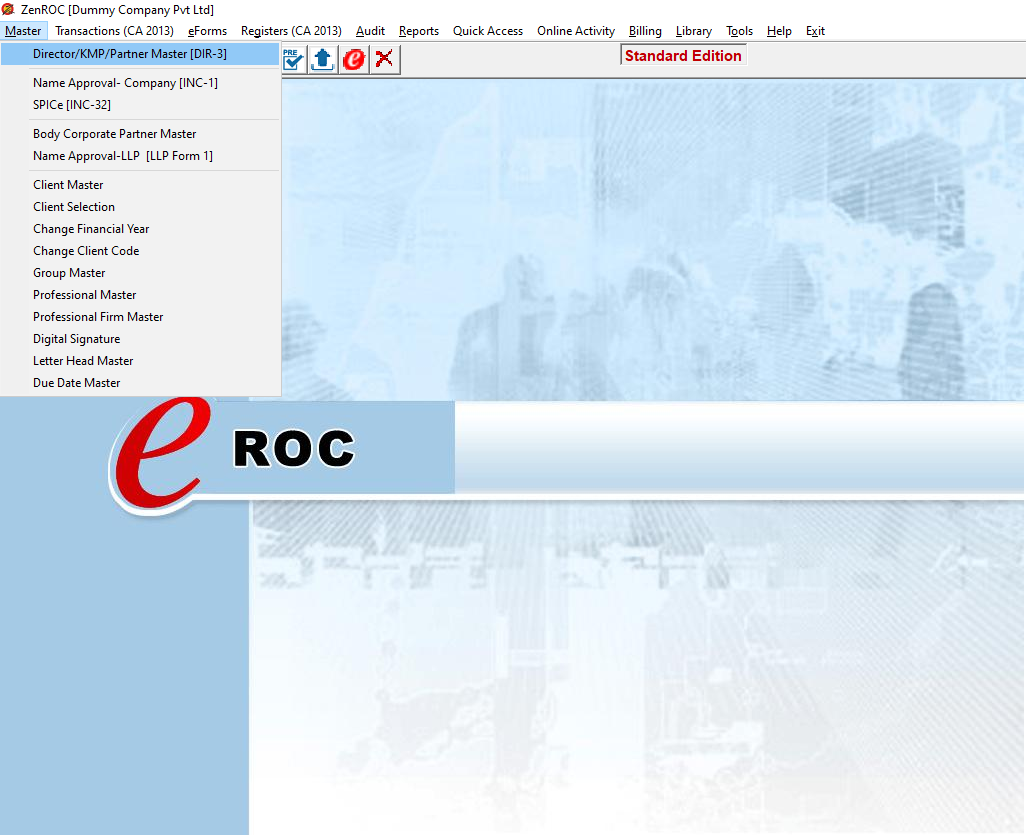Open the Online Activity menu
The width and height of the screenshot is (1026, 835).
point(576,31)
